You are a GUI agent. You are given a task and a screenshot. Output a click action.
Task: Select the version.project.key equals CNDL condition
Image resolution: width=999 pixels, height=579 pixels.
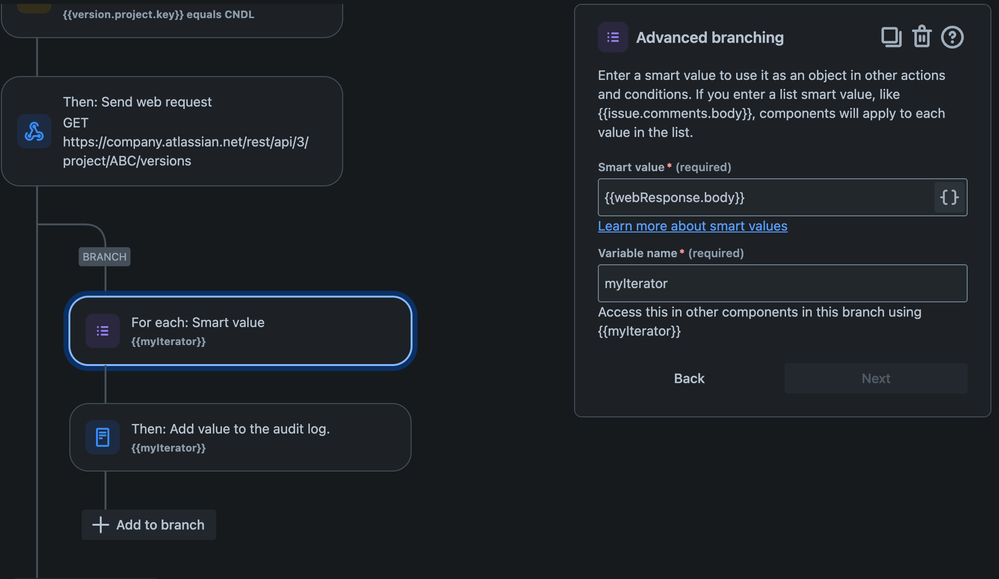point(170,15)
